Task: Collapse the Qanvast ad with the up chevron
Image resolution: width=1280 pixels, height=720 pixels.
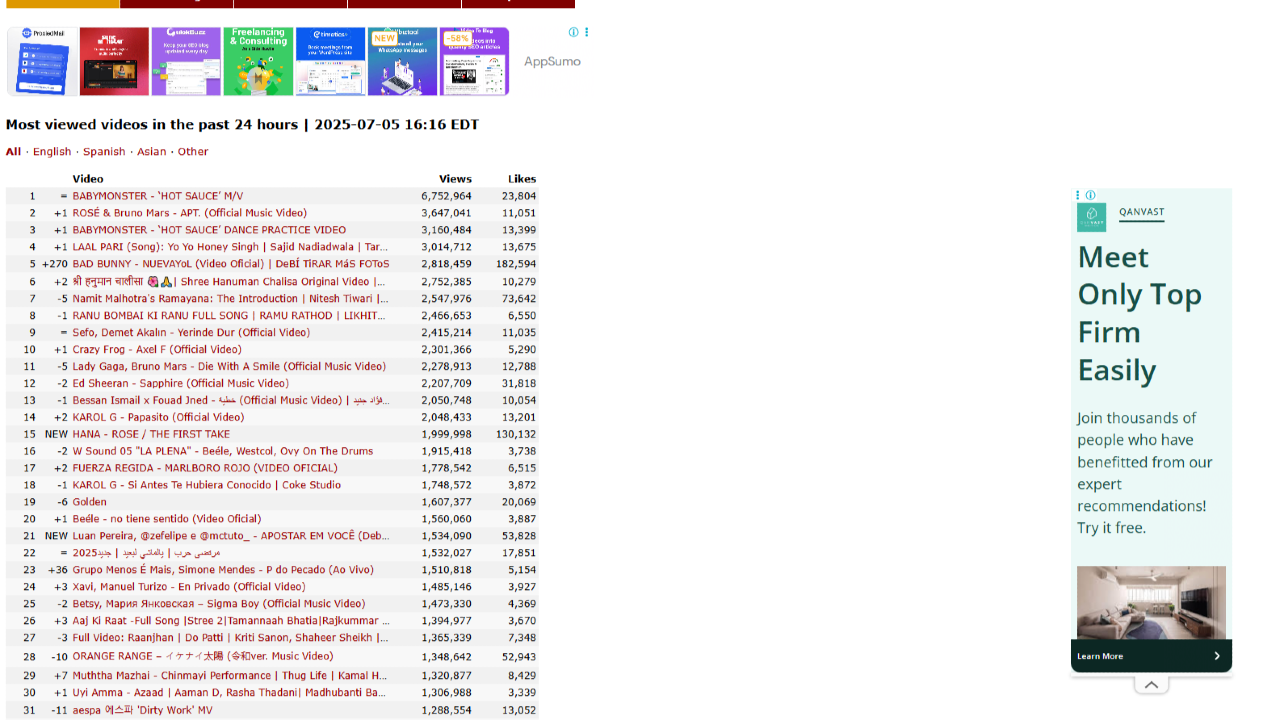Action: (x=1151, y=685)
